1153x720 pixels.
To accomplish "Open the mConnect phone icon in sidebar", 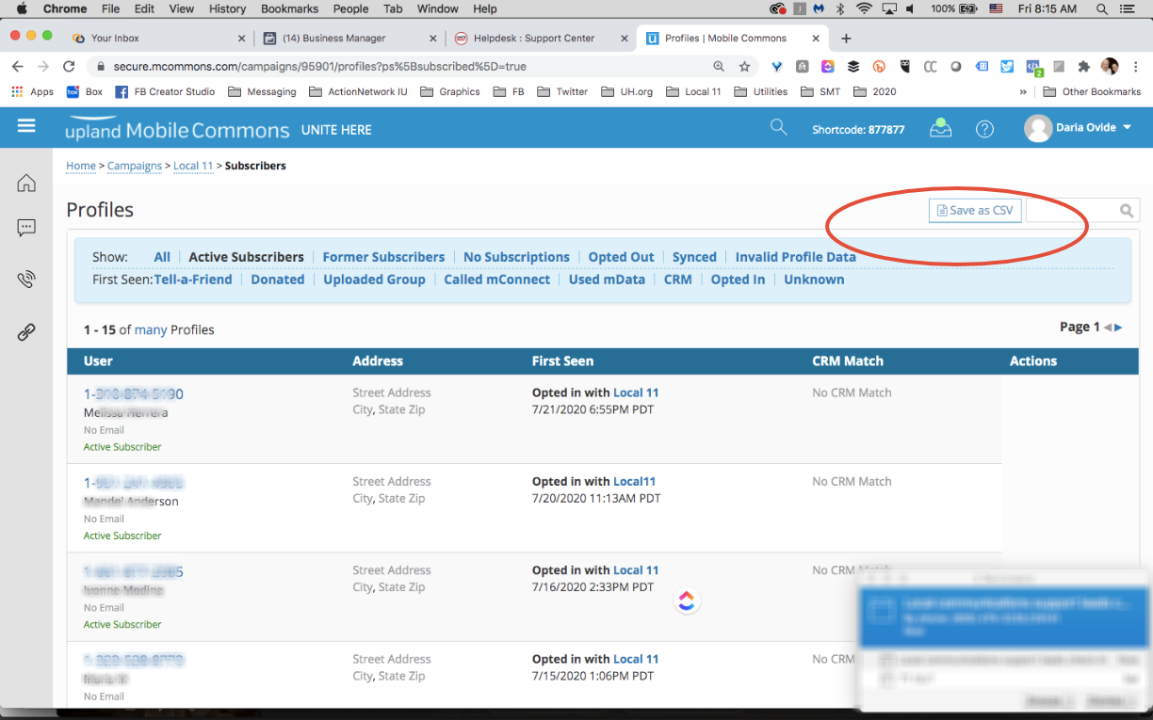I will coord(26,279).
